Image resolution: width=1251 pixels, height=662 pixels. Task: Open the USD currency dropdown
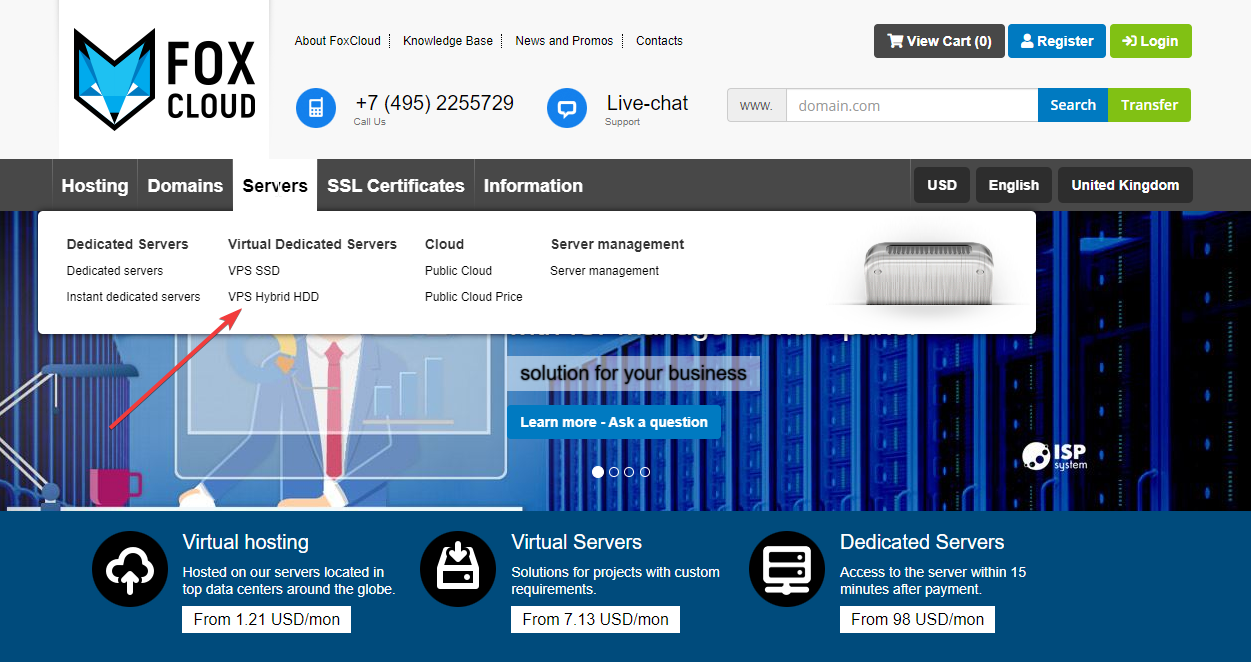[x=941, y=185]
